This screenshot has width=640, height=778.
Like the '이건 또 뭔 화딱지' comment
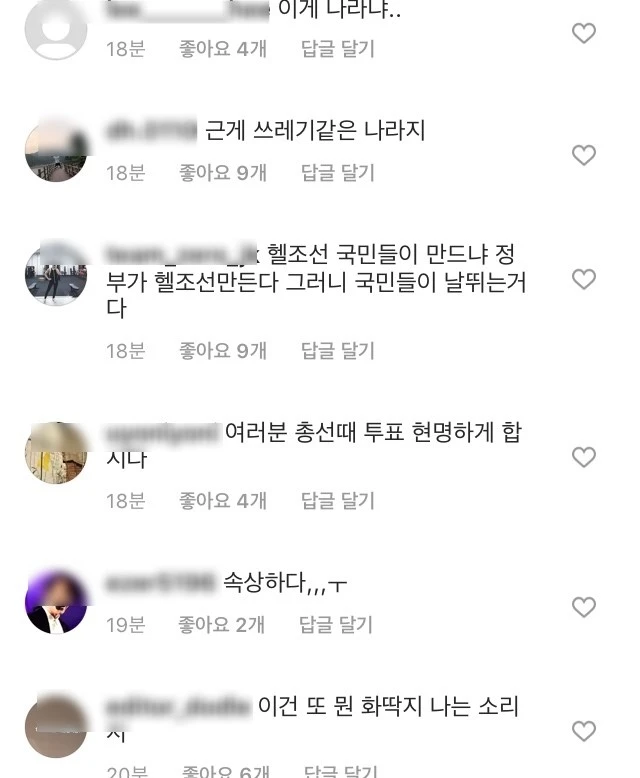583,731
